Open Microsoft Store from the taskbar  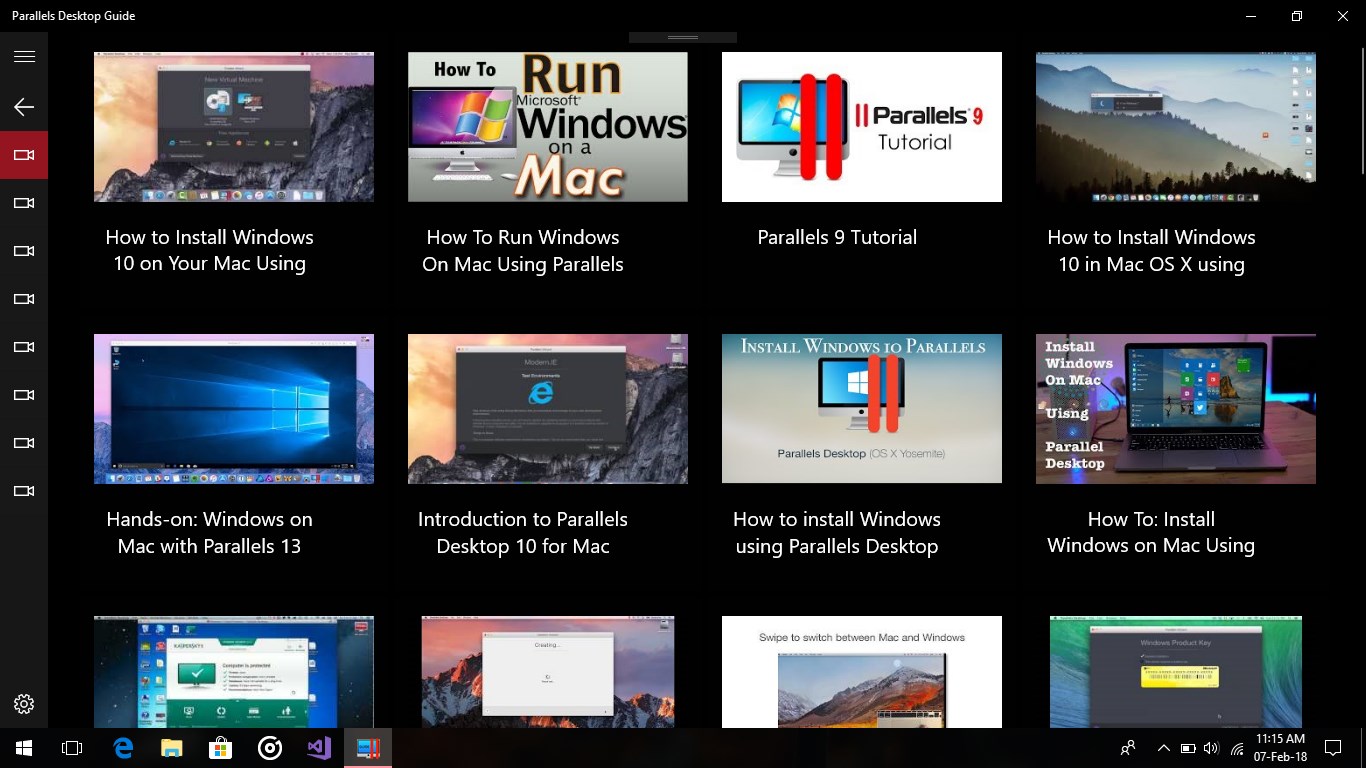click(220, 747)
